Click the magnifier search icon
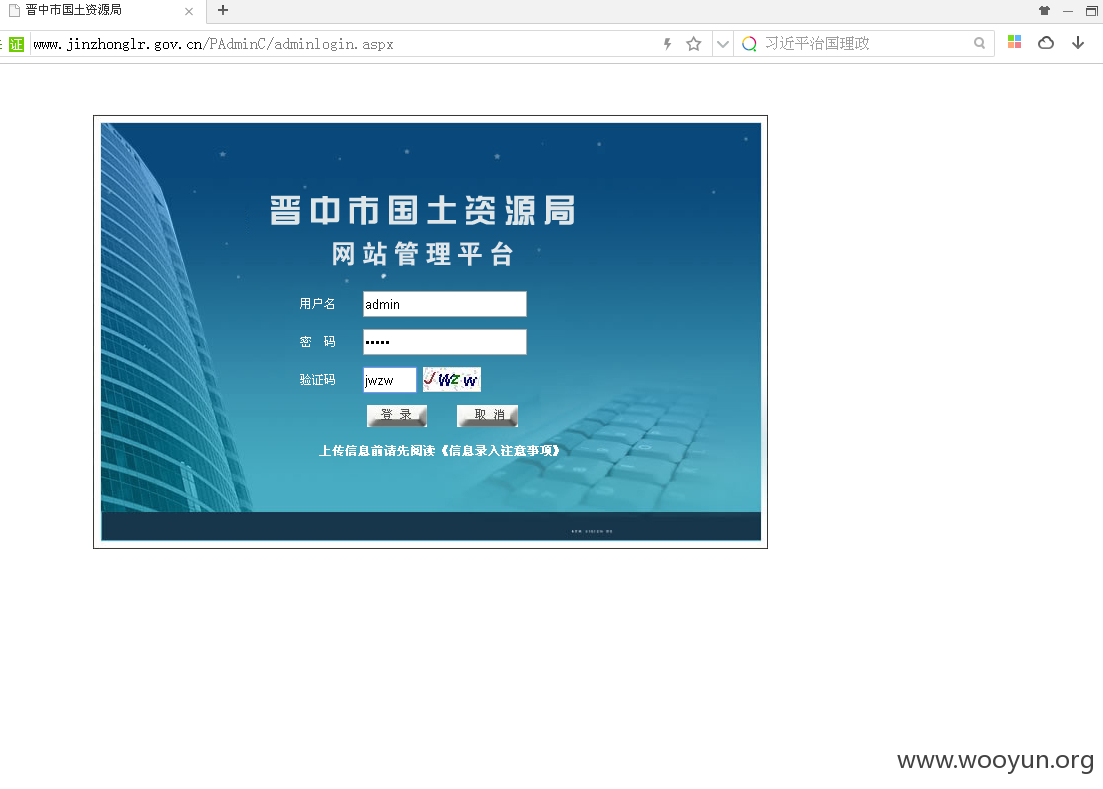The height and width of the screenshot is (789, 1103). tap(979, 44)
